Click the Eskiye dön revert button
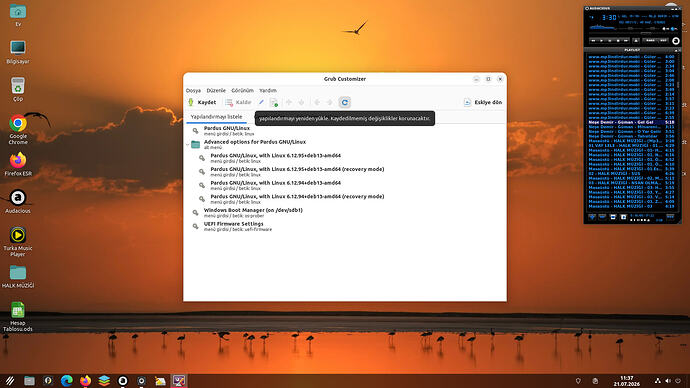The image size is (690, 388). tap(483, 102)
